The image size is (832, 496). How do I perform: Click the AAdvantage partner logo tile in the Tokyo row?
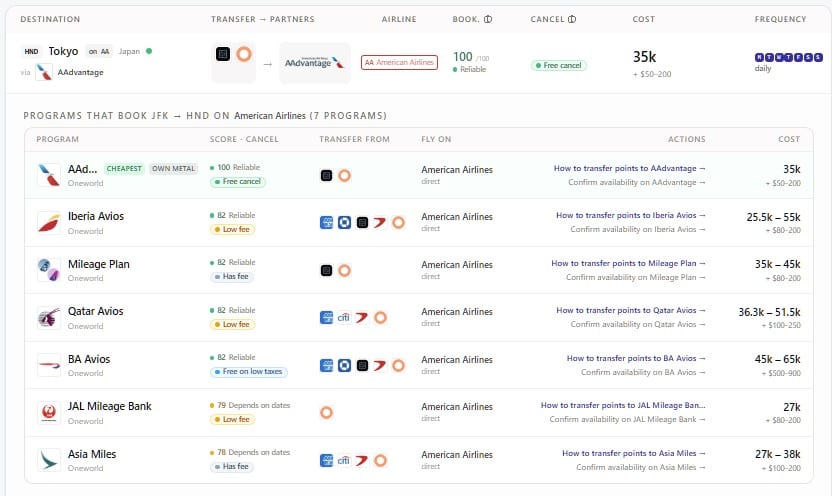315,63
